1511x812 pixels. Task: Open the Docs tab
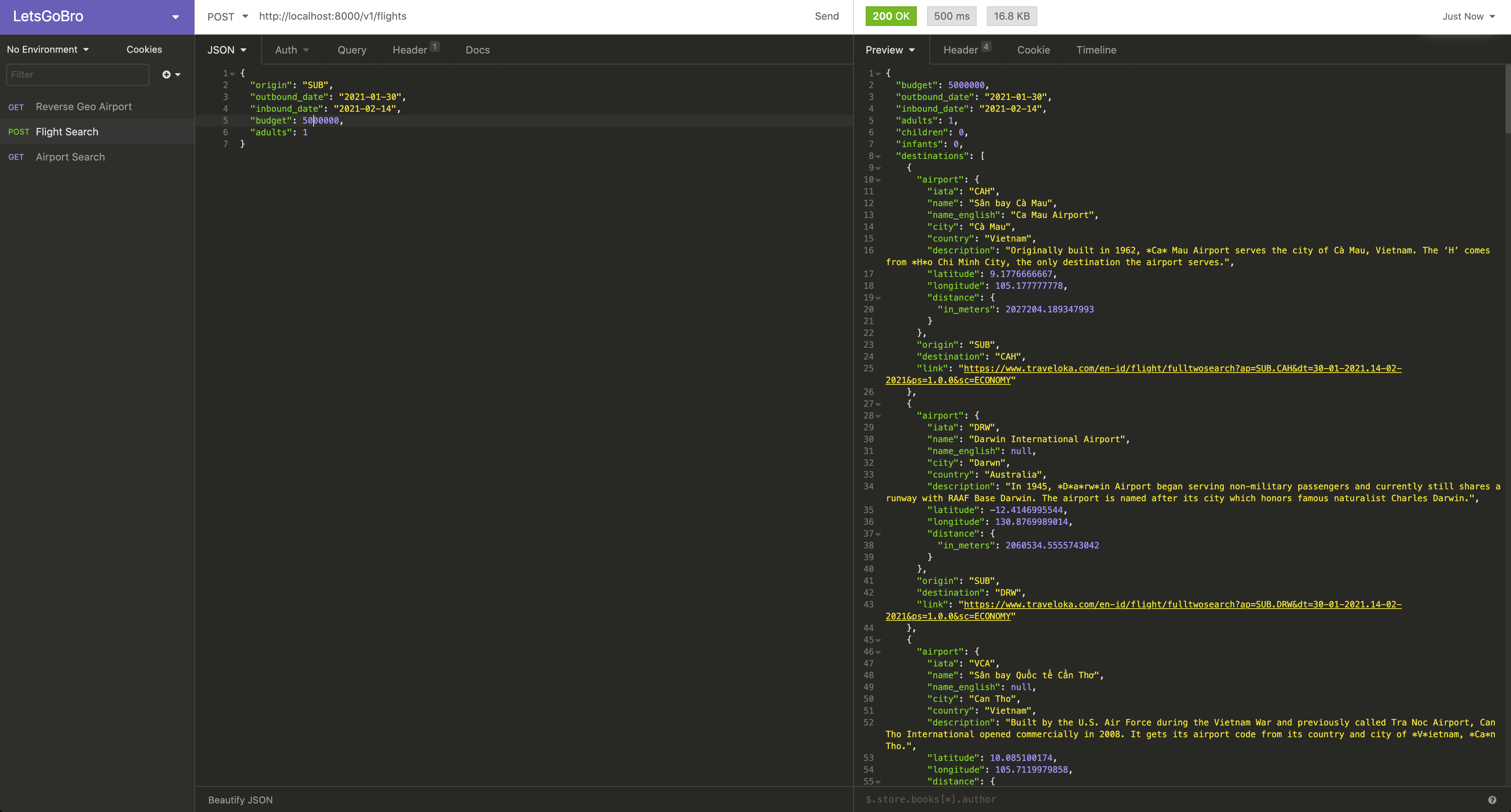point(477,50)
